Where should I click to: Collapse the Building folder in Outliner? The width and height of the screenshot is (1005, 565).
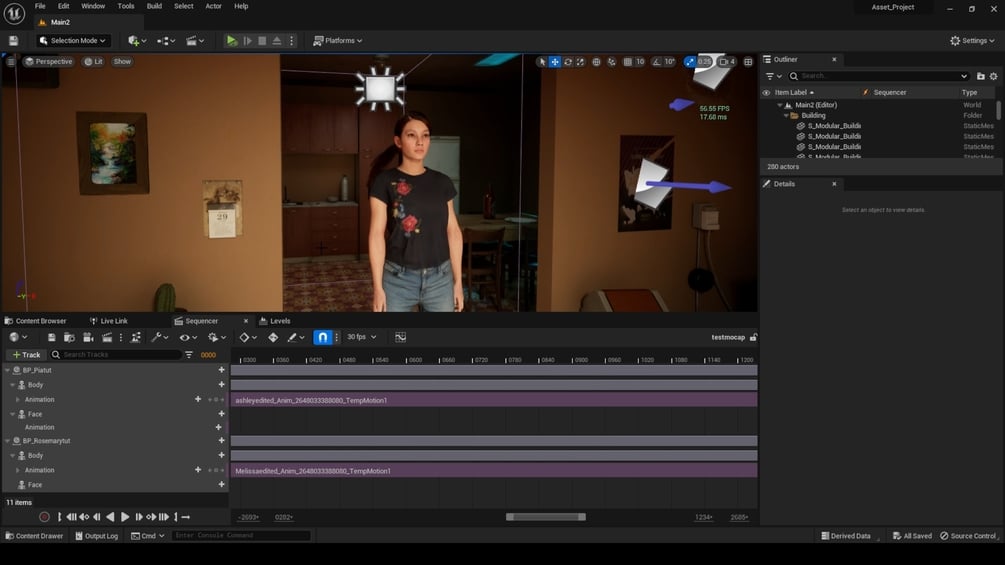pyautogui.click(x=786, y=115)
